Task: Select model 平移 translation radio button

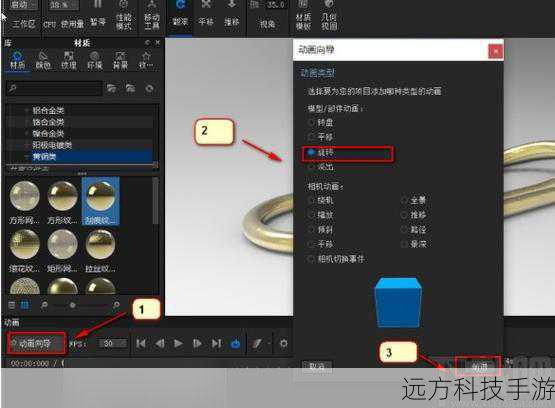Action: point(311,137)
